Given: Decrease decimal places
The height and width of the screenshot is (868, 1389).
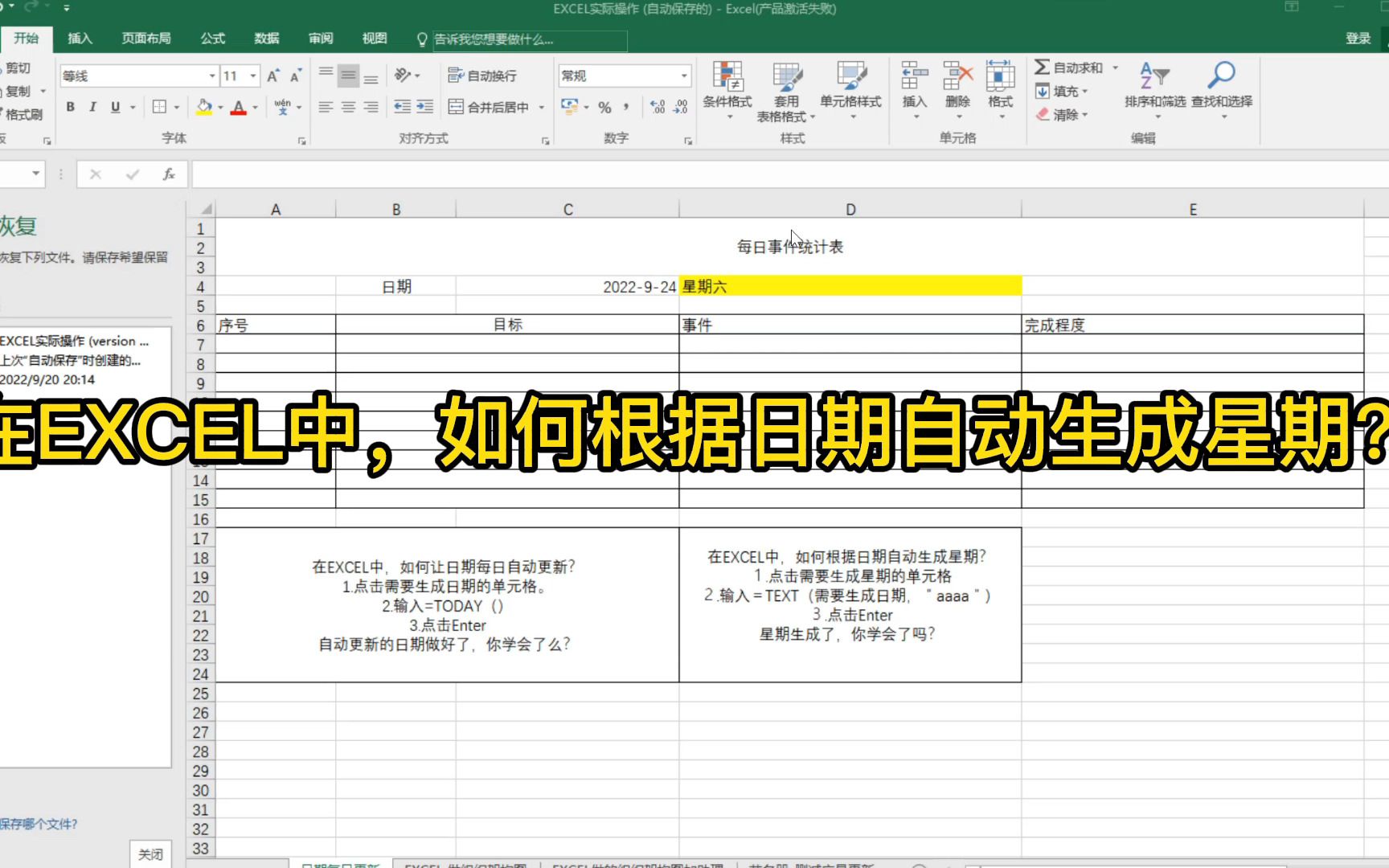Looking at the screenshot, I should [x=681, y=107].
